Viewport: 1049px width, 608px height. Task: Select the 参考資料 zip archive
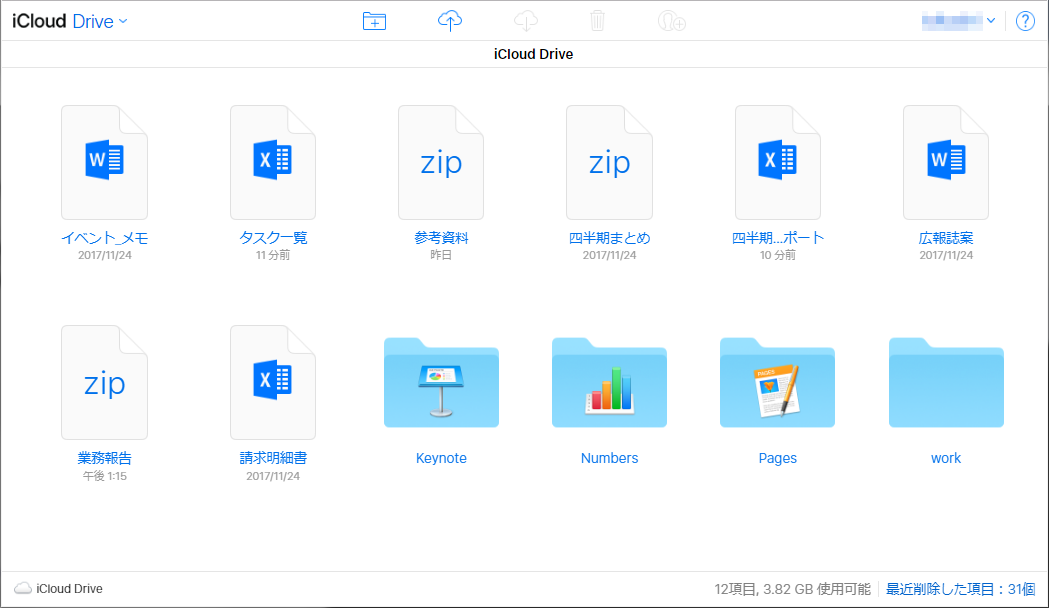(440, 162)
